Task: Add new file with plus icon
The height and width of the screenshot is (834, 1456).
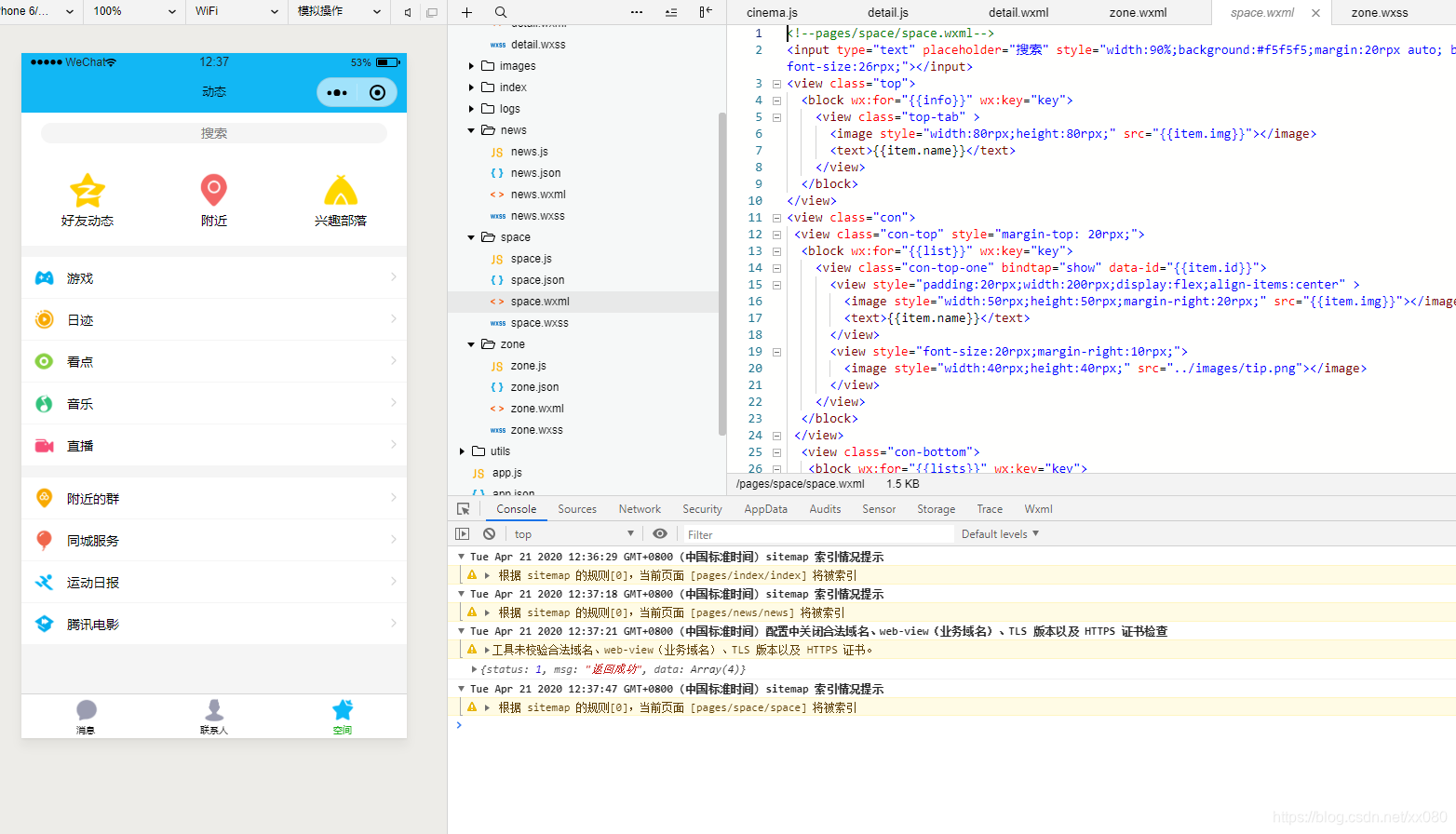Action: pos(466,12)
